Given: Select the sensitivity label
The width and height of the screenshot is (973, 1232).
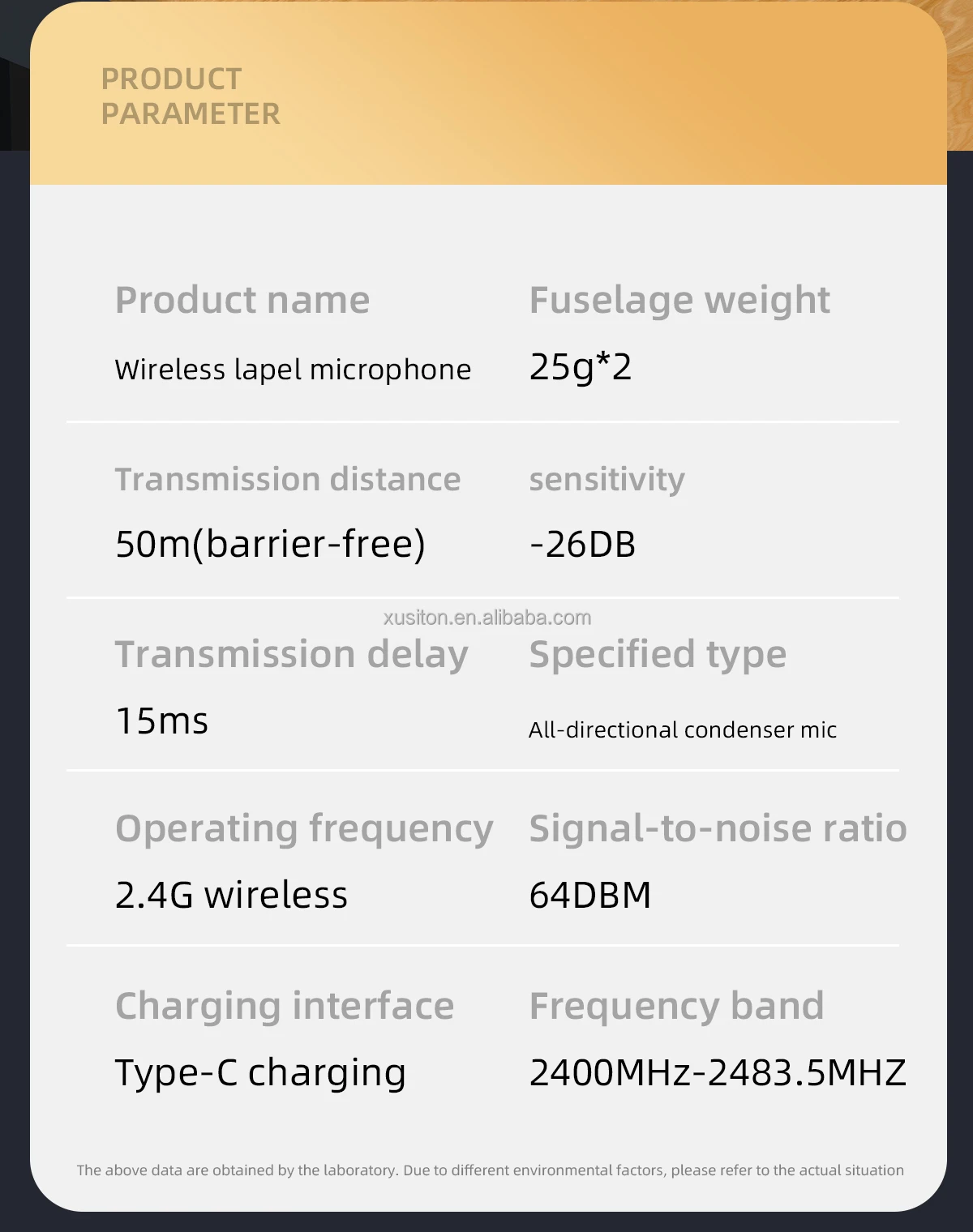Looking at the screenshot, I should 607,479.
